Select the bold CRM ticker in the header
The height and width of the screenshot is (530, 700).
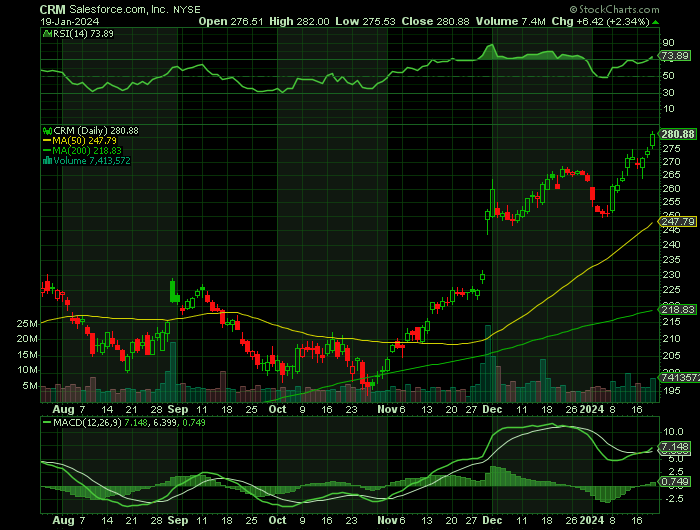(x=52, y=9)
